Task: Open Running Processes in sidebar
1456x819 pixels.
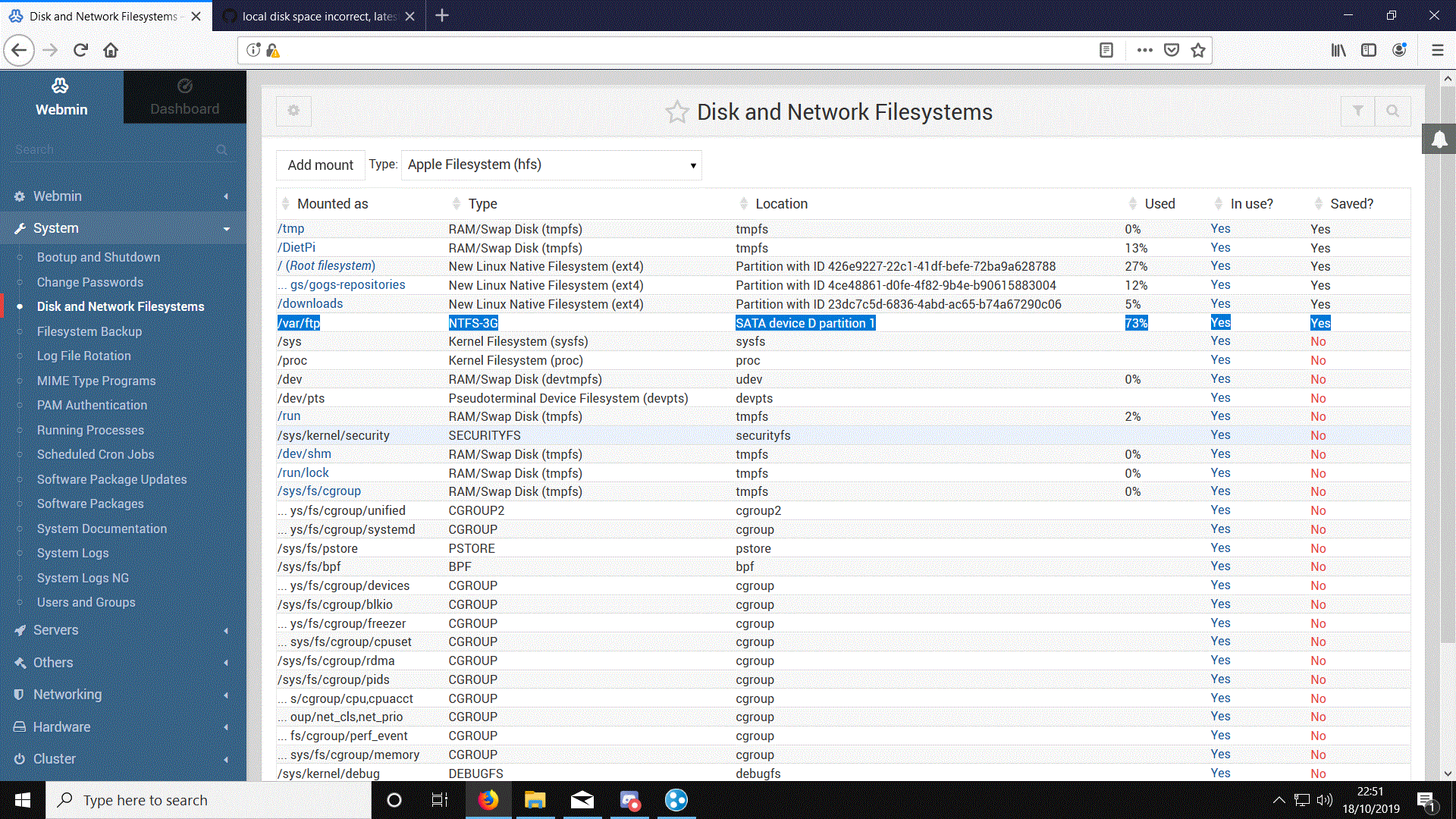Action: coord(90,430)
